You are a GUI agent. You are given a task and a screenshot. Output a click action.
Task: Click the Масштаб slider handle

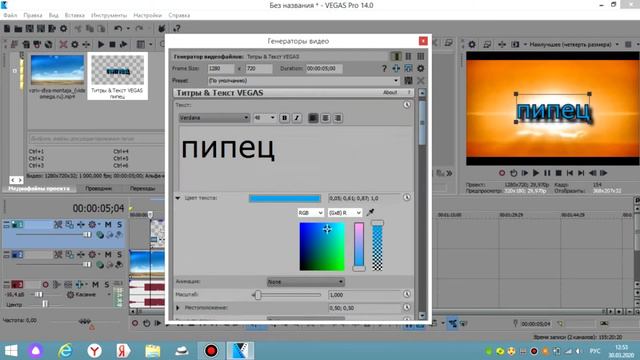tap(258, 295)
